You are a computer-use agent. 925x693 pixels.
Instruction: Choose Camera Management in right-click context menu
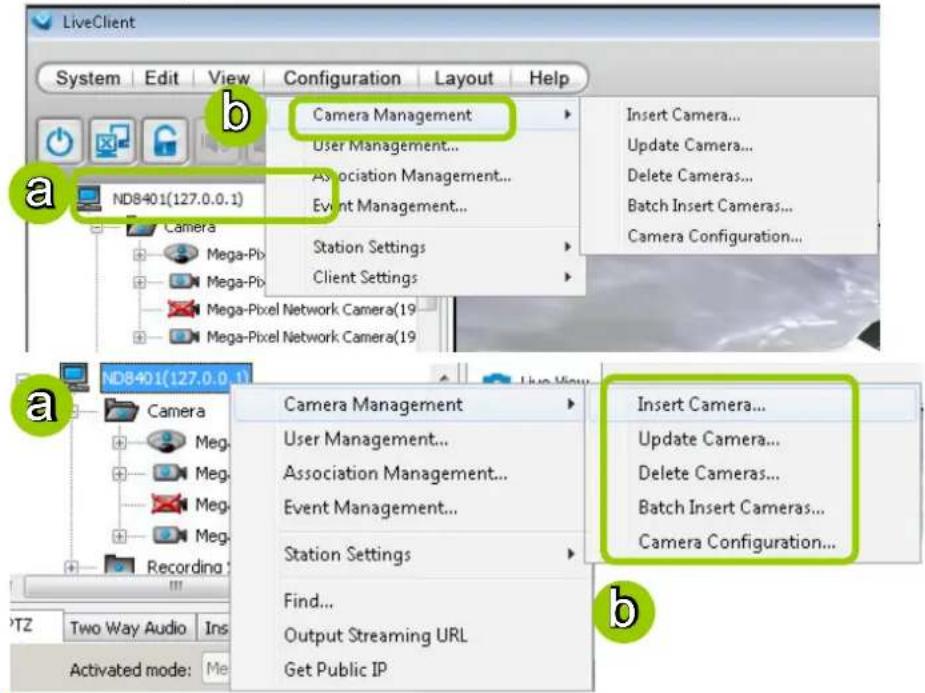pyautogui.click(x=411, y=405)
